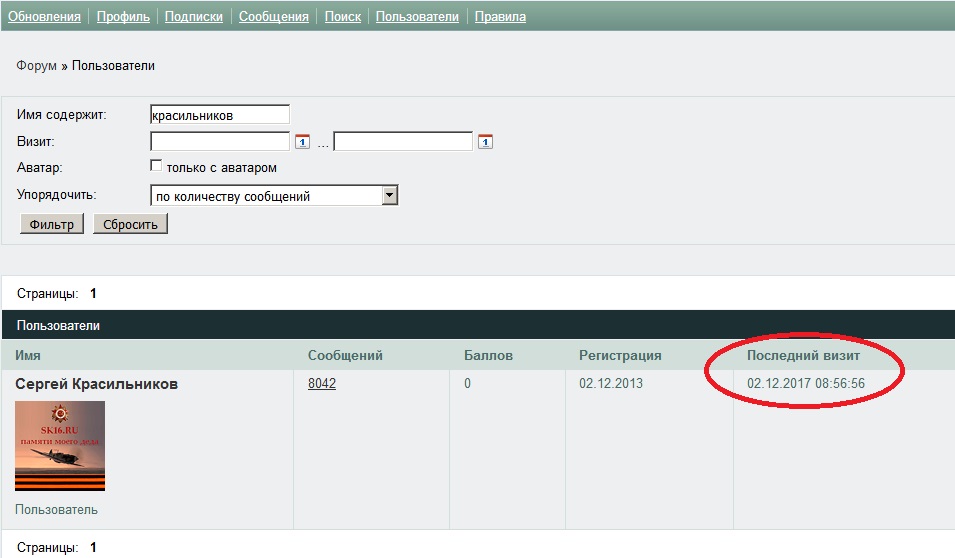This screenshot has height=558, width=955.
Task: Go to Профиль in top navigation
Action: click(123, 17)
